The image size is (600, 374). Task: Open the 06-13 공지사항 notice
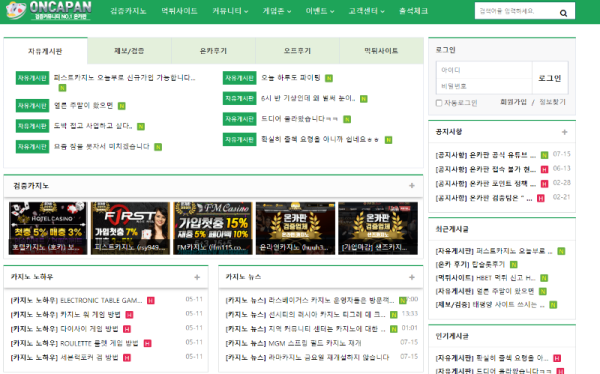[486, 169]
